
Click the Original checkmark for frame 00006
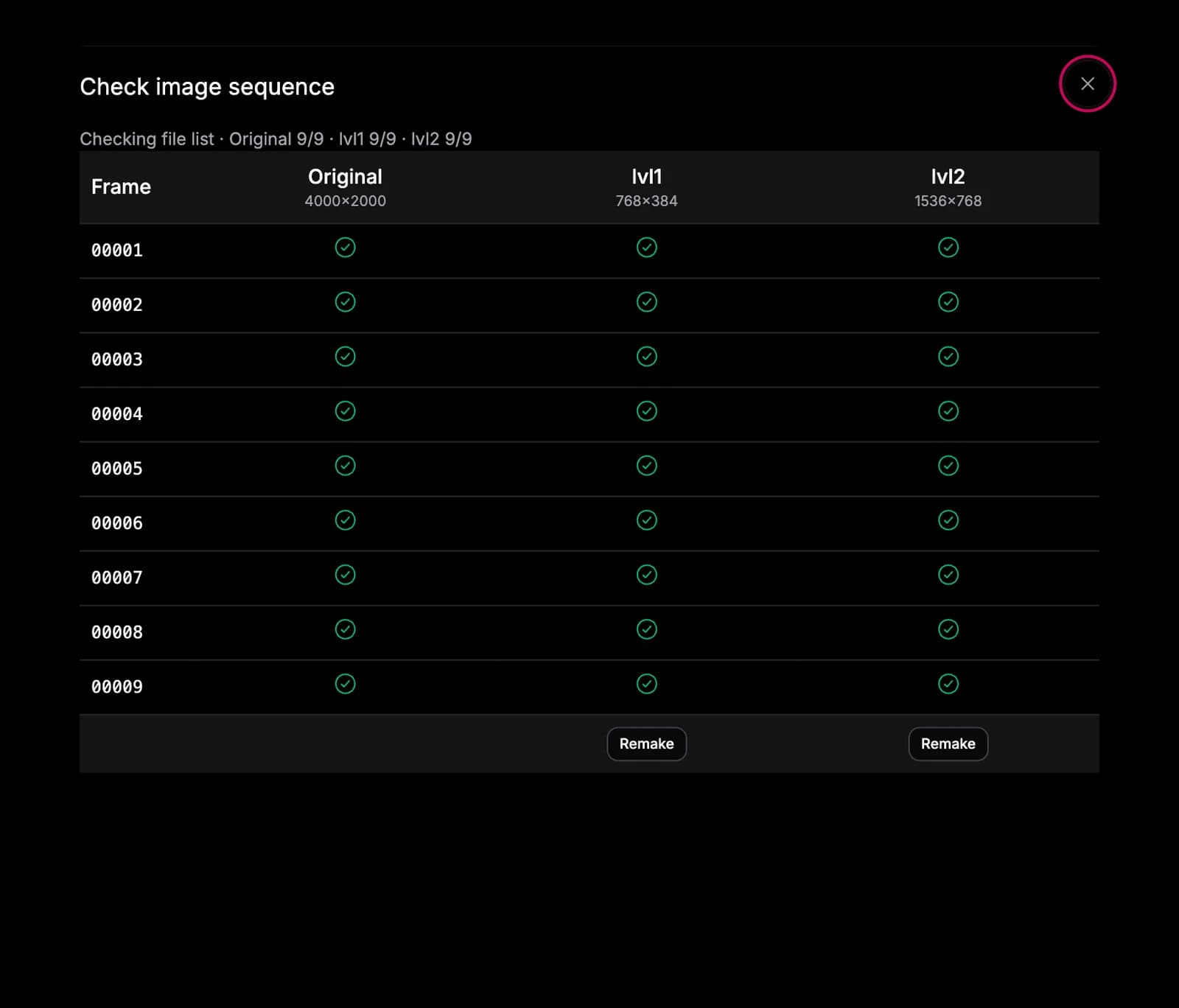(x=345, y=520)
